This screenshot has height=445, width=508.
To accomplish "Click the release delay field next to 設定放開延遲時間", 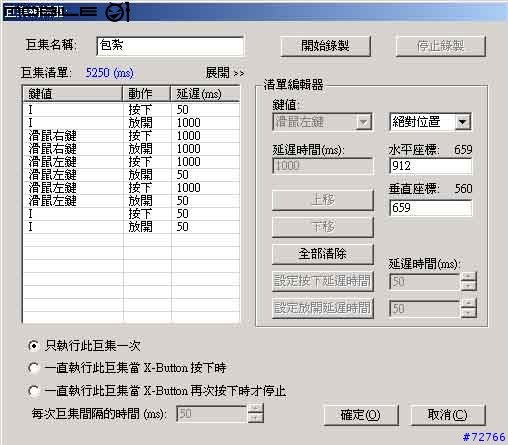I will pyautogui.click(x=425, y=309).
